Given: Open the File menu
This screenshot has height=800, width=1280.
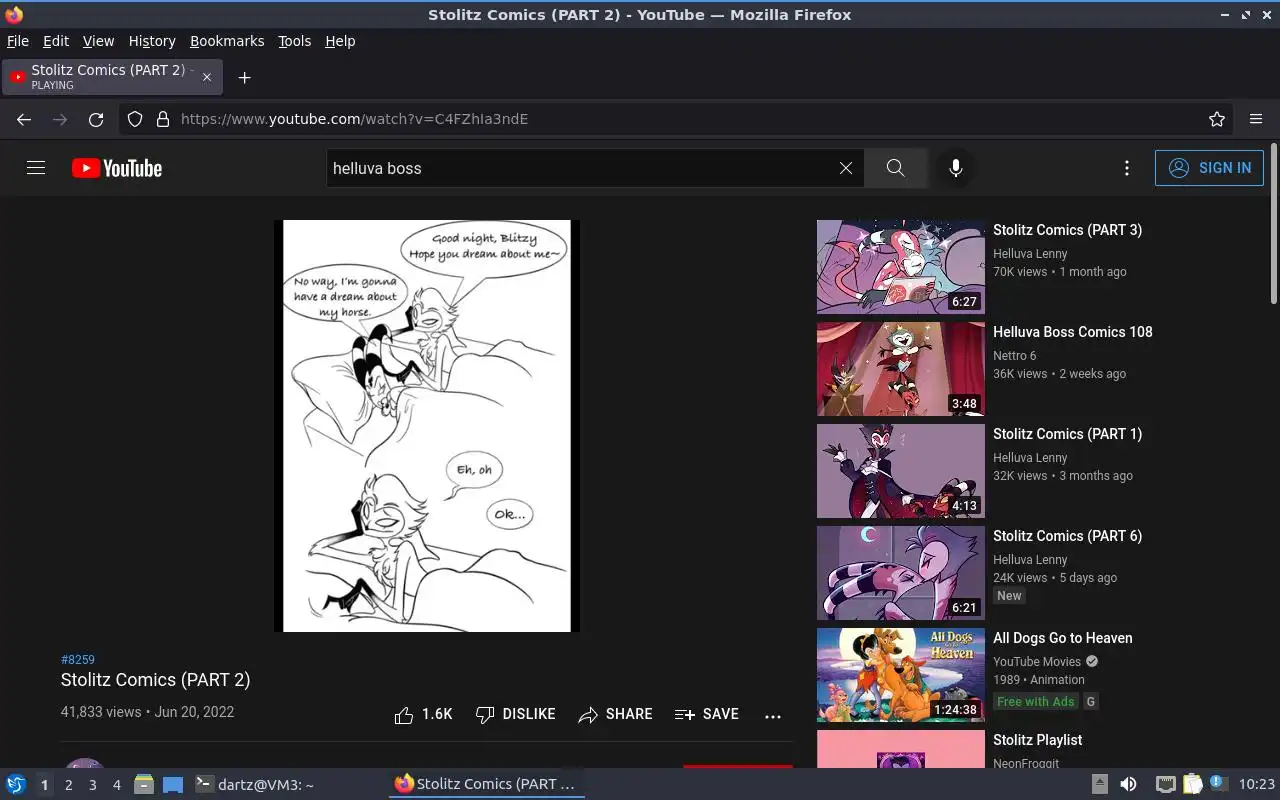Looking at the screenshot, I should click(18, 41).
